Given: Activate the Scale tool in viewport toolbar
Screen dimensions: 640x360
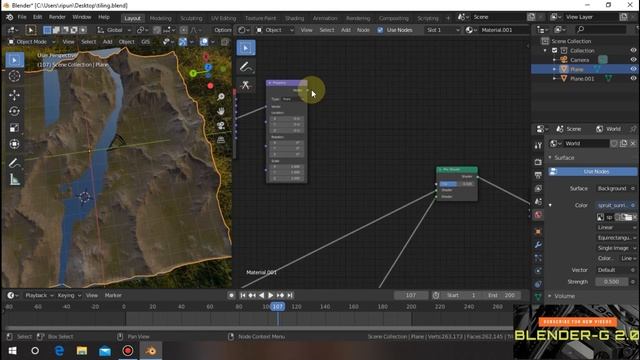Looking at the screenshot, I should pos(14,128).
